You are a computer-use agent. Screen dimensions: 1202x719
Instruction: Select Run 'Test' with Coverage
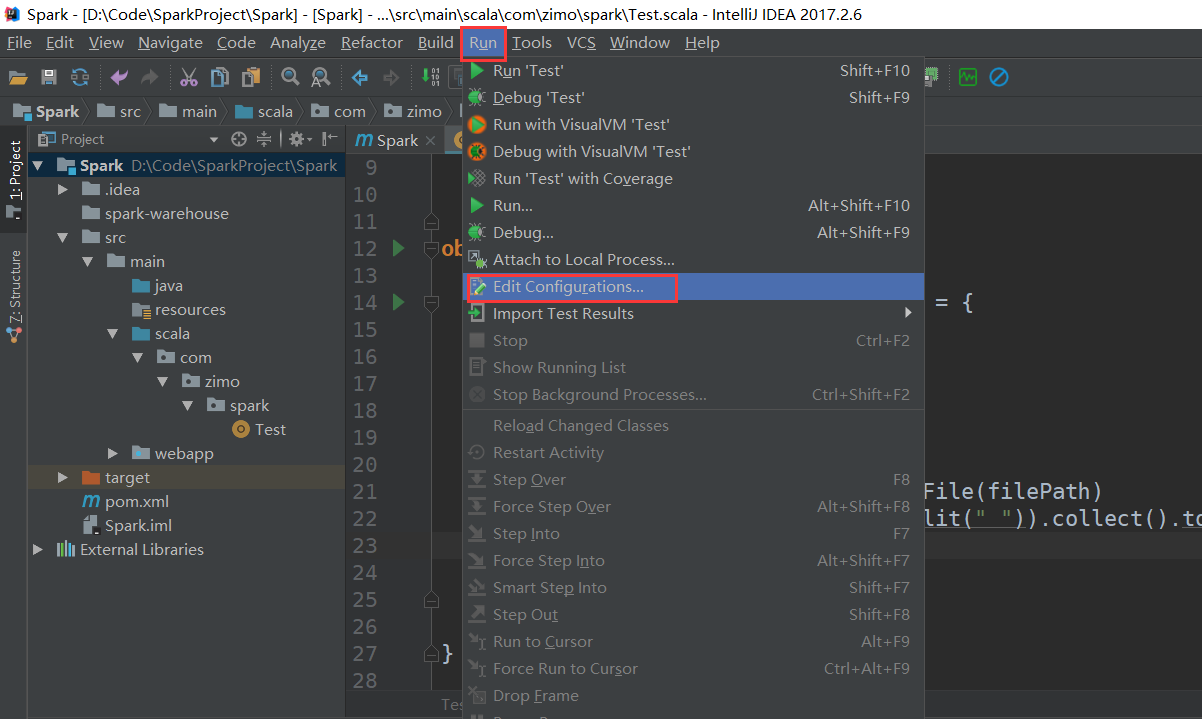pos(693,178)
